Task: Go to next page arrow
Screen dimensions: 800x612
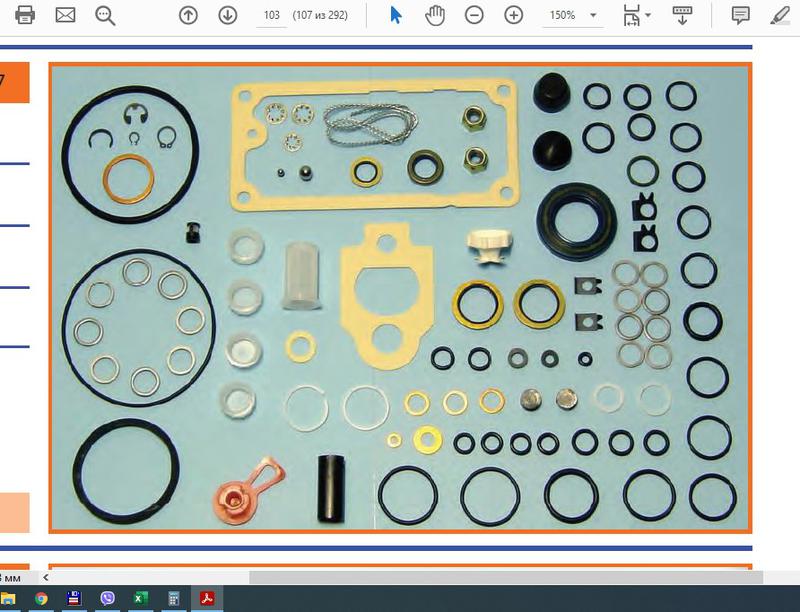Action: [x=227, y=15]
